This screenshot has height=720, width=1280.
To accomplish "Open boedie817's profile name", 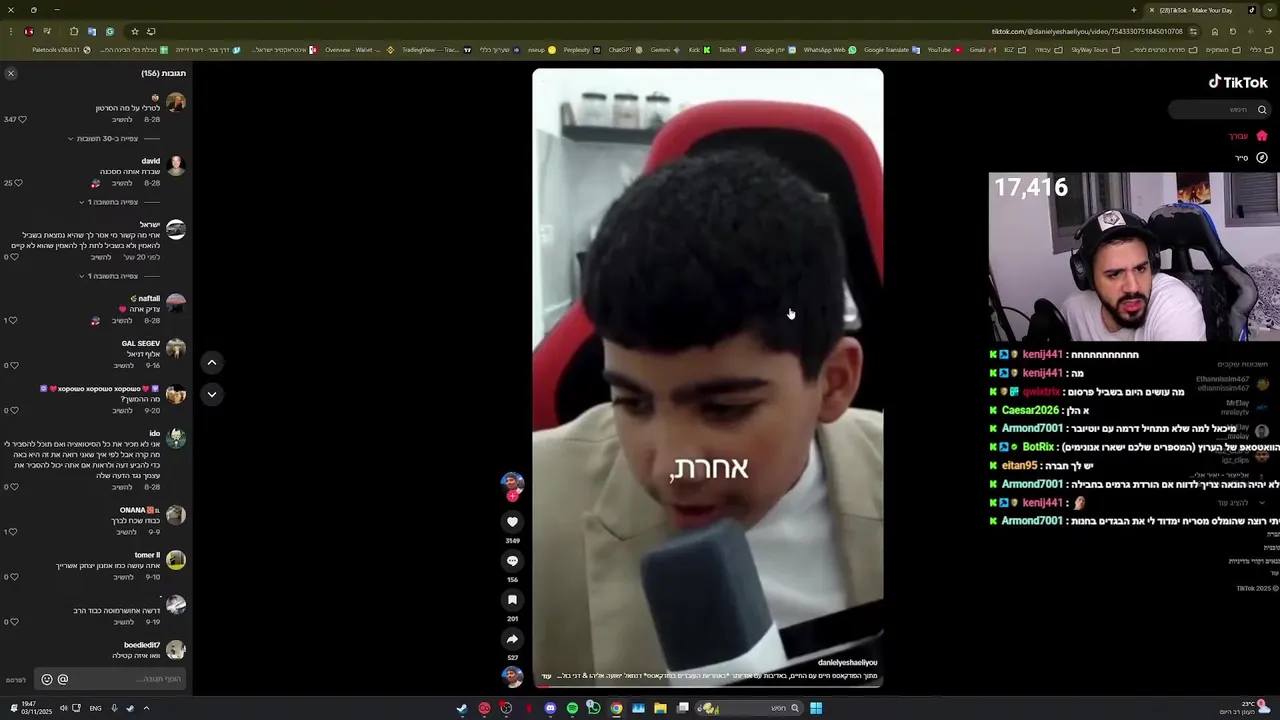I will [142, 645].
